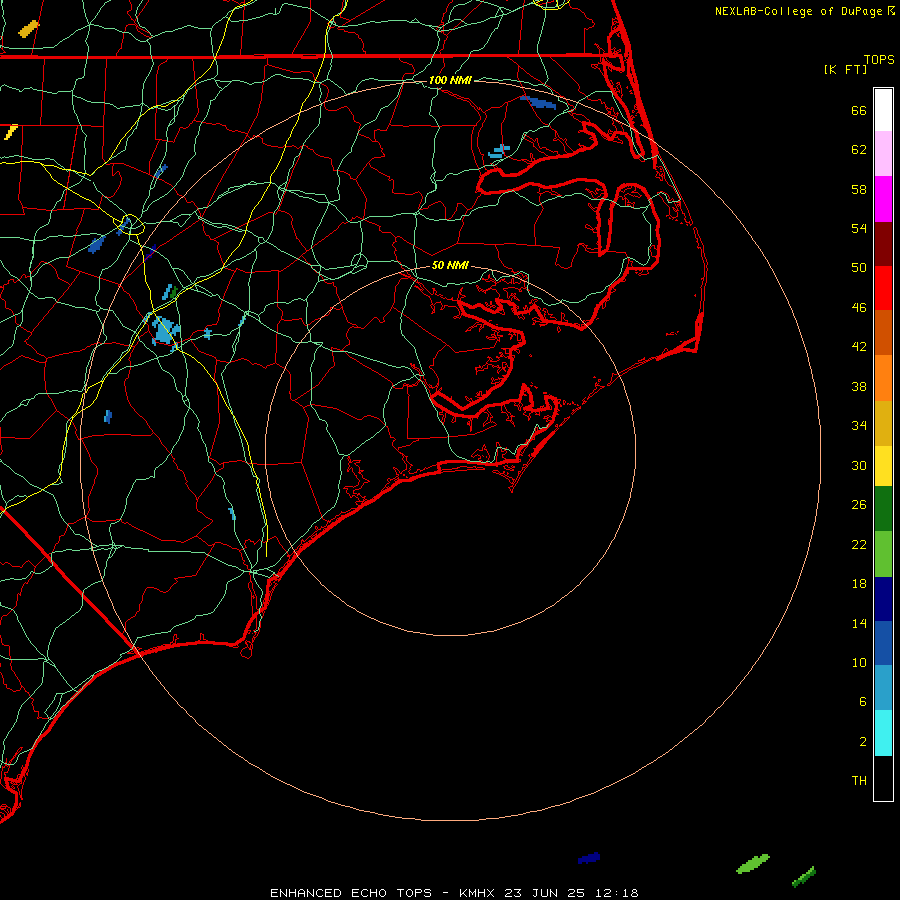
Task: Click the light blue 6 kft swatch
Action: [883, 688]
